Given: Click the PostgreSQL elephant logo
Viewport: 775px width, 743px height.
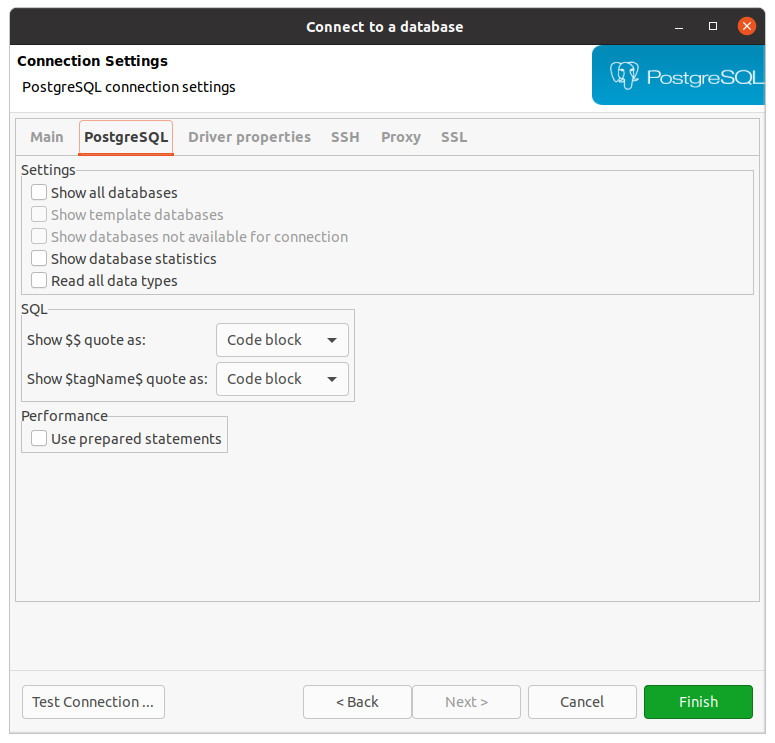Looking at the screenshot, I should 625,76.
